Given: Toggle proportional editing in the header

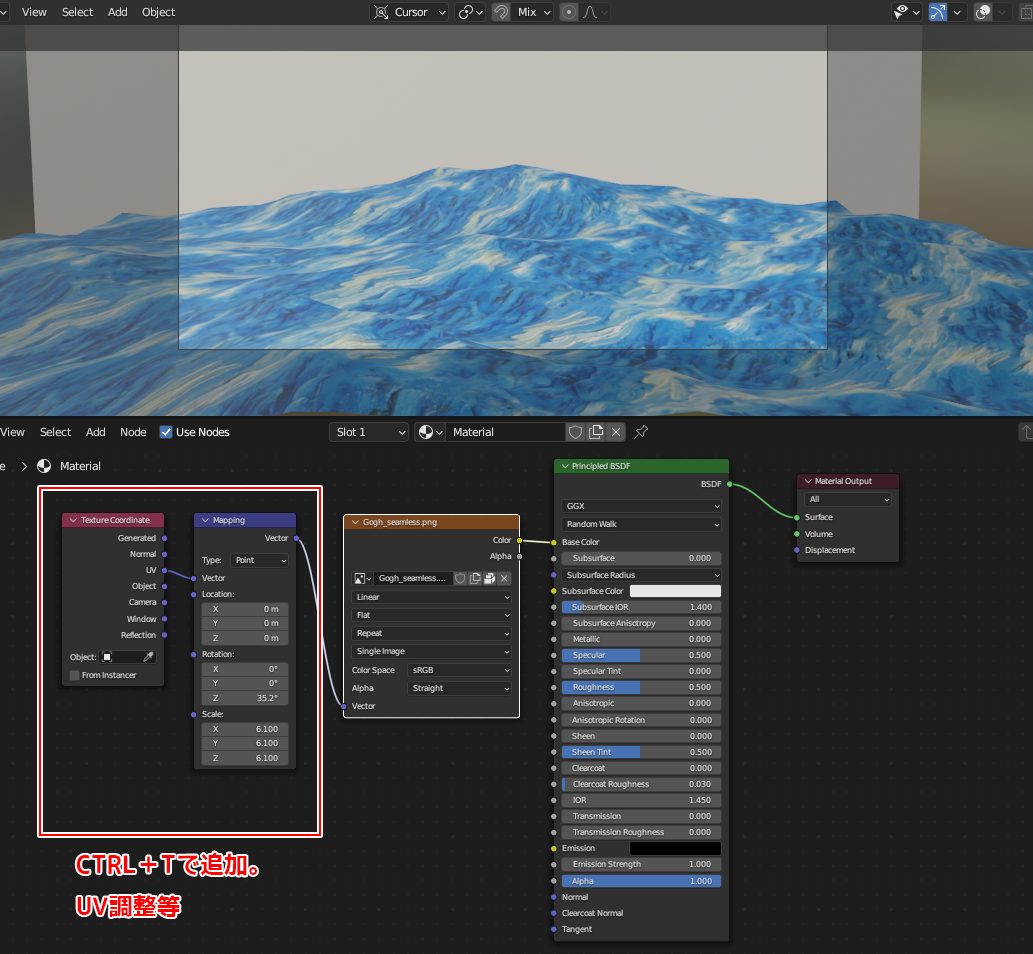Looking at the screenshot, I should coord(568,12).
